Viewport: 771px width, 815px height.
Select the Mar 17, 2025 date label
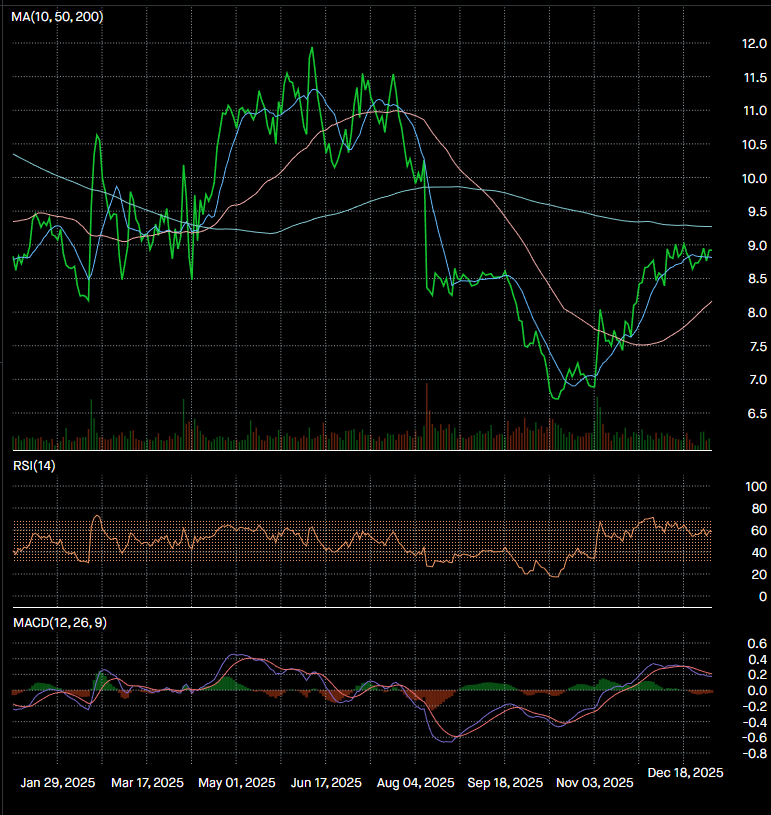point(147,783)
